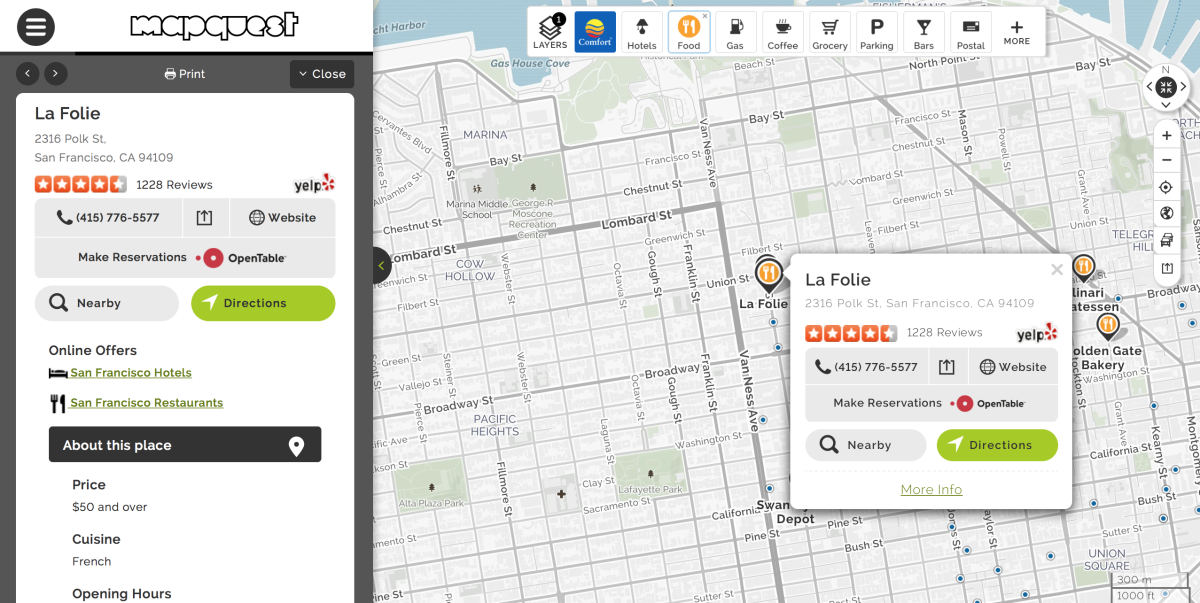Remove the Food filter by clicking its X

click(x=705, y=16)
